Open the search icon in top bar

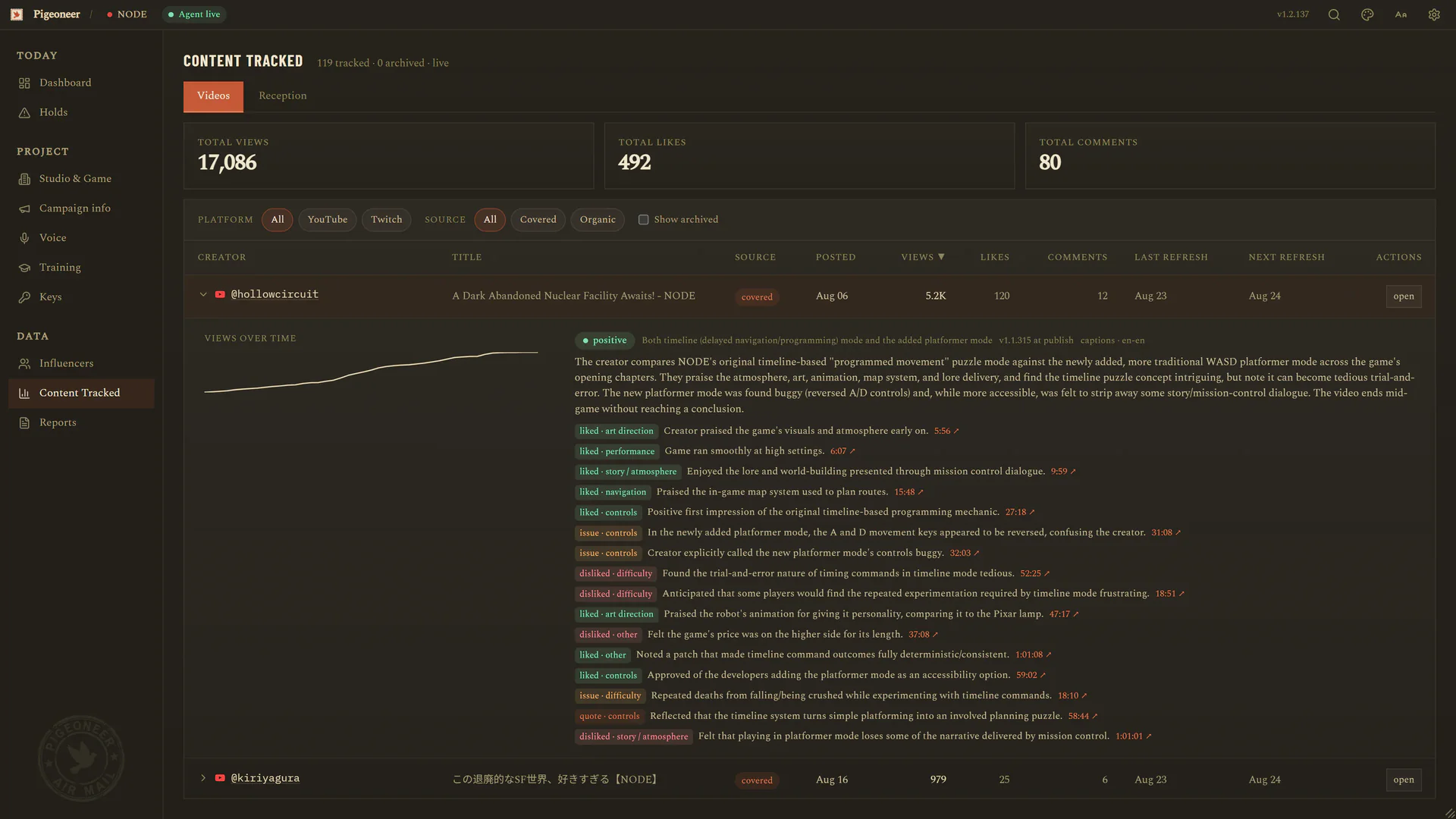point(1334,14)
